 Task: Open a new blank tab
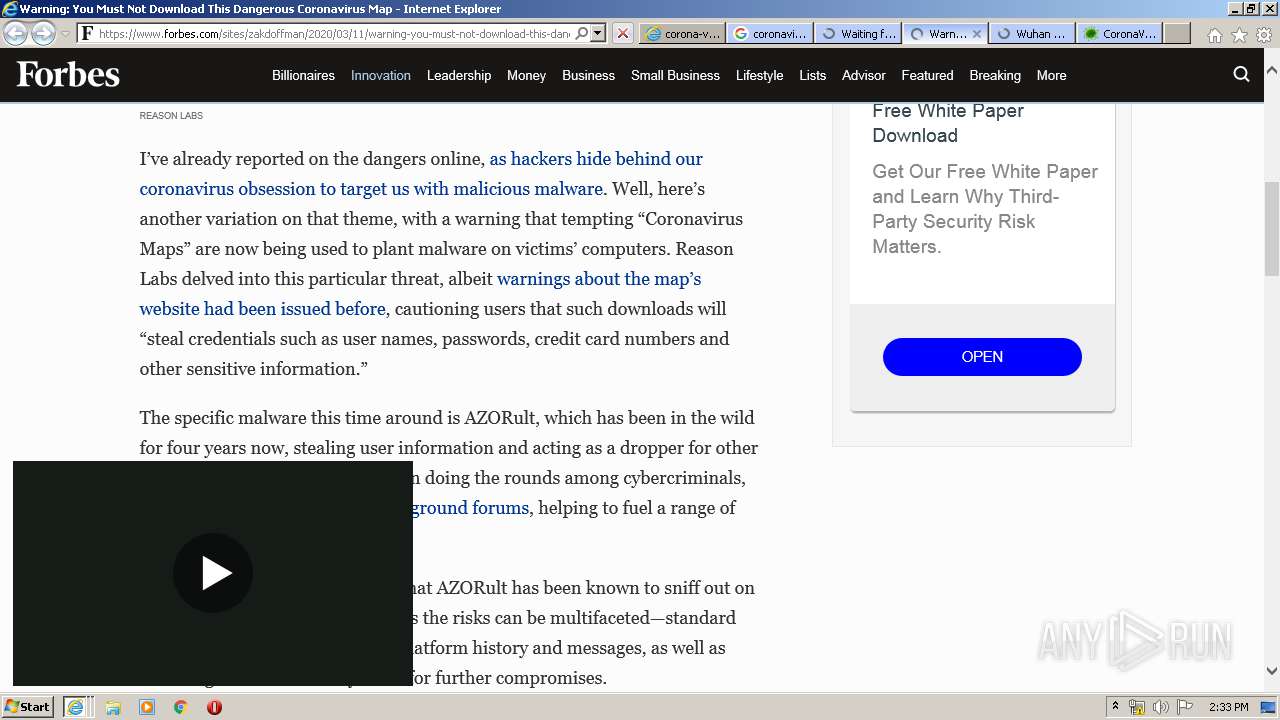click(1177, 33)
